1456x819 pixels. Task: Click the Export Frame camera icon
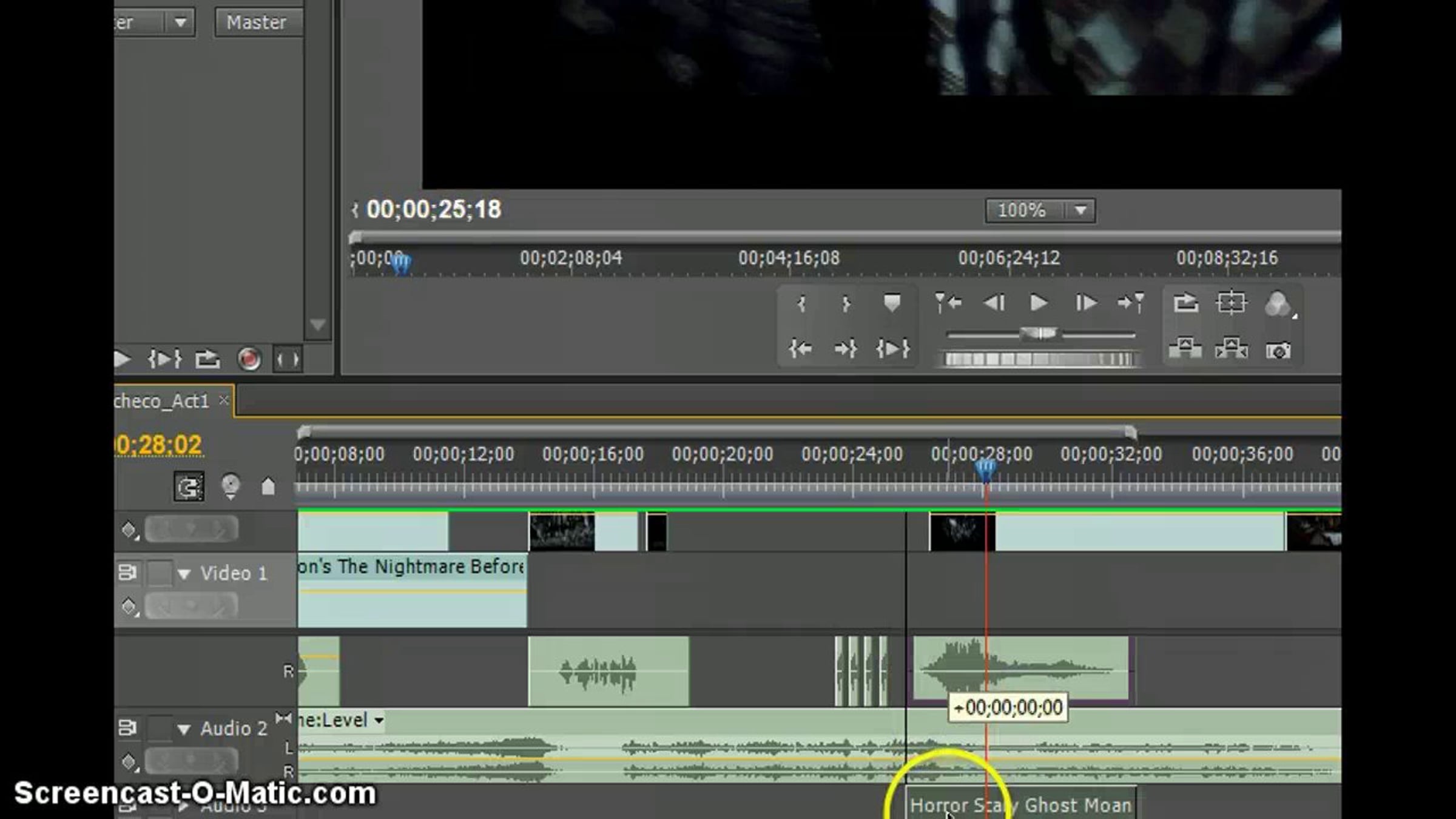pyautogui.click(x=1278, y=351)
